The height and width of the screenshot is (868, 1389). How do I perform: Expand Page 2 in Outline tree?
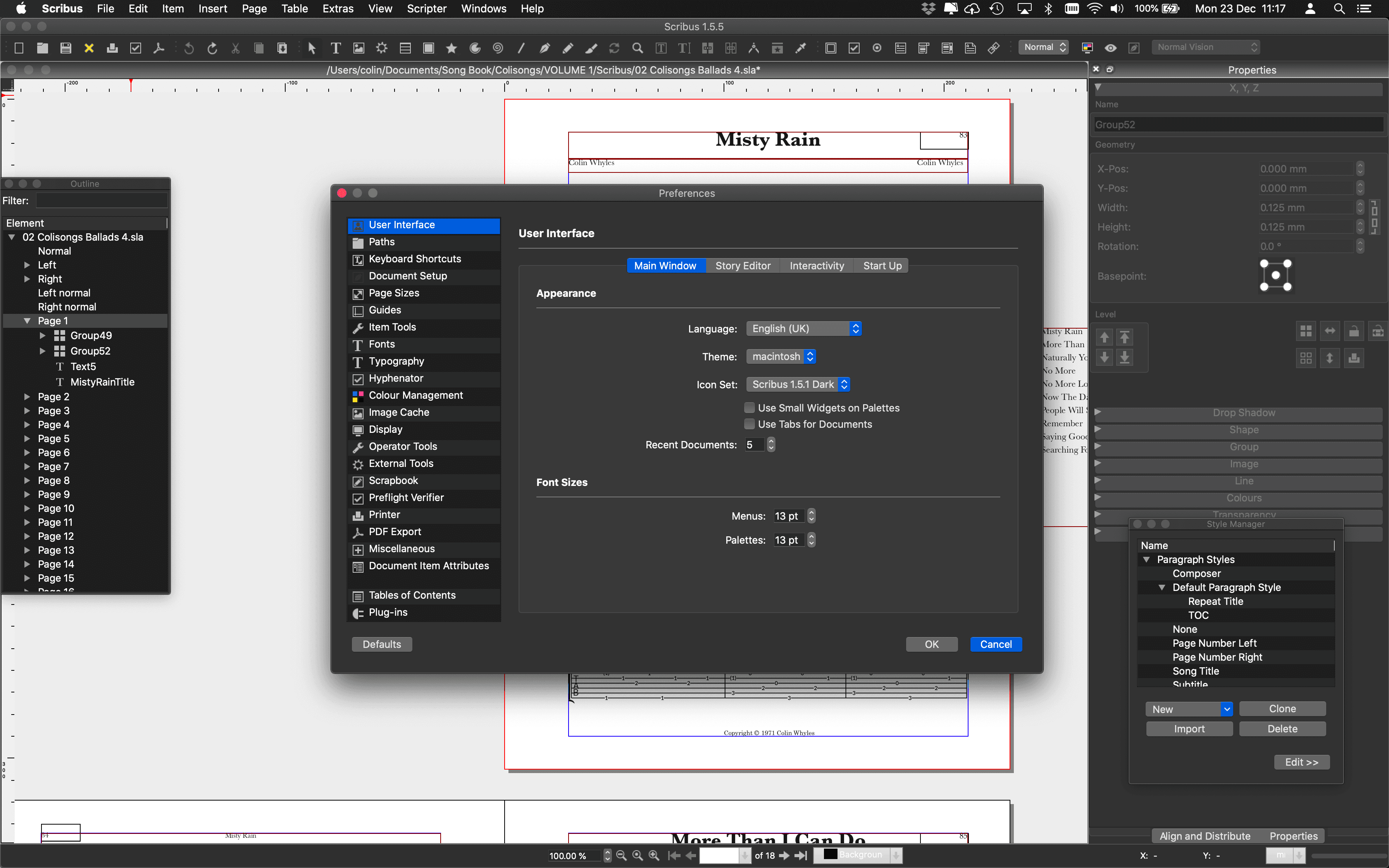click(x=27, y=397)
